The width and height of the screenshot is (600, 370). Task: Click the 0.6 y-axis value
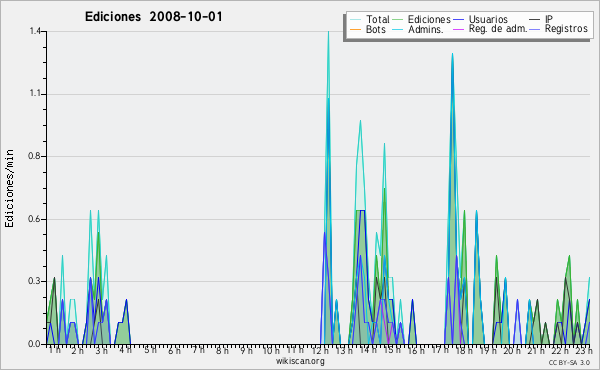pos(35,219)
